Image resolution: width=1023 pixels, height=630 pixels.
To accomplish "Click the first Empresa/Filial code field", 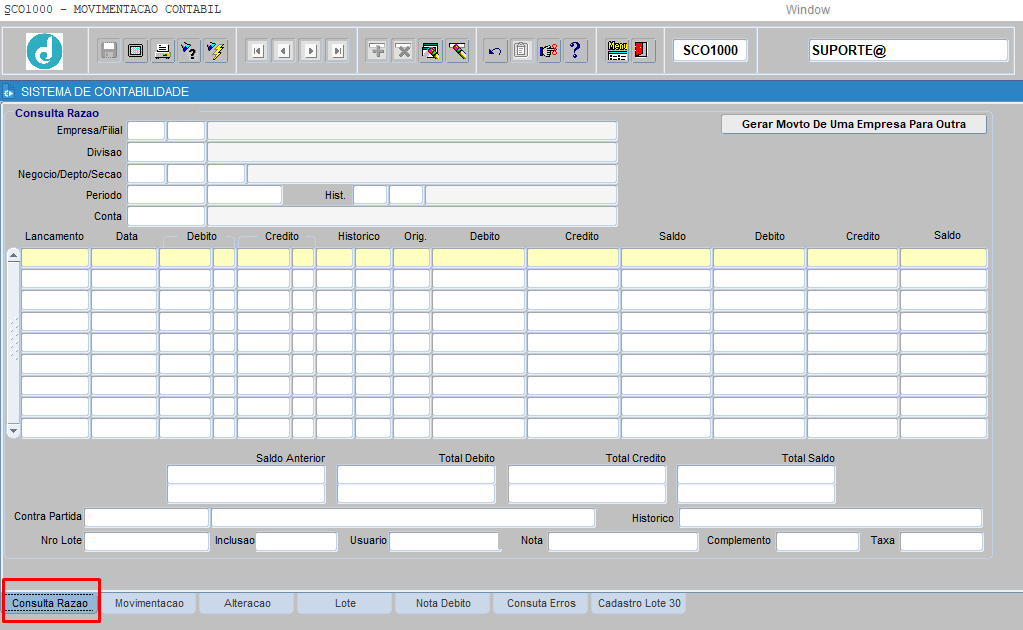I will (146, 130).
